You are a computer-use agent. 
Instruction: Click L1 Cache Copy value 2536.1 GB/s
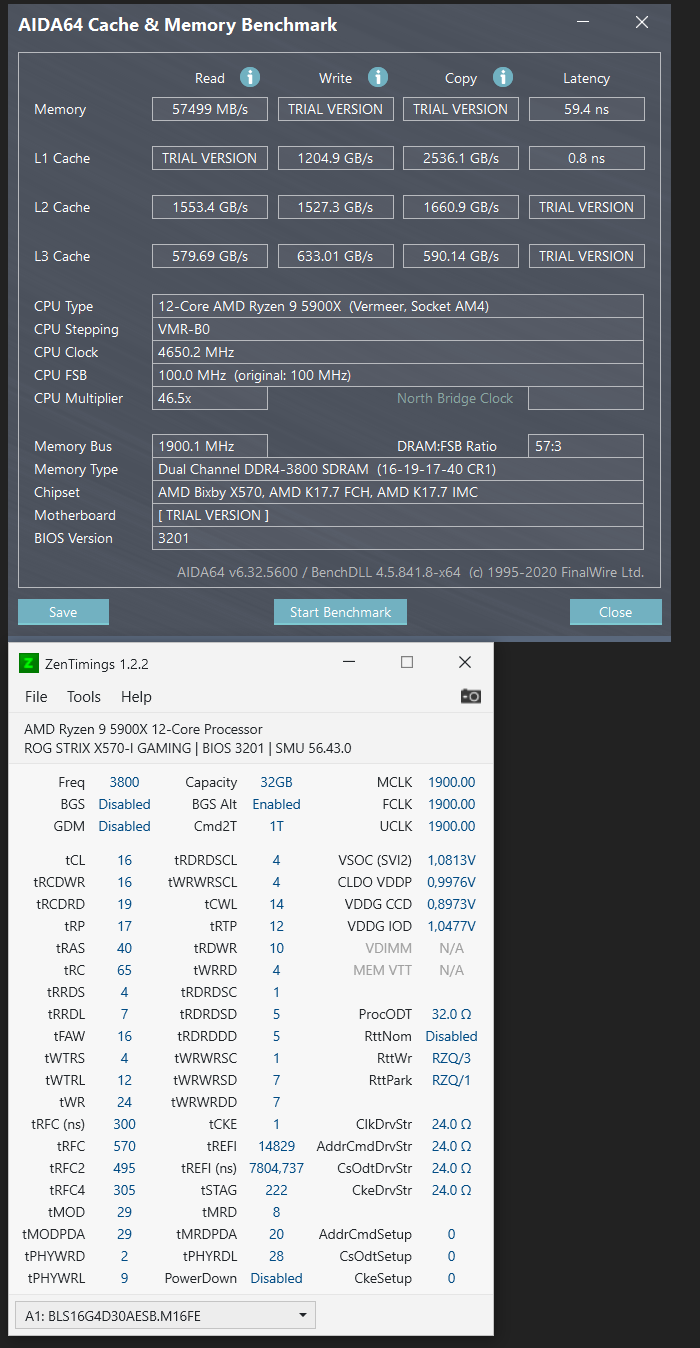click(x=461, y=158)
